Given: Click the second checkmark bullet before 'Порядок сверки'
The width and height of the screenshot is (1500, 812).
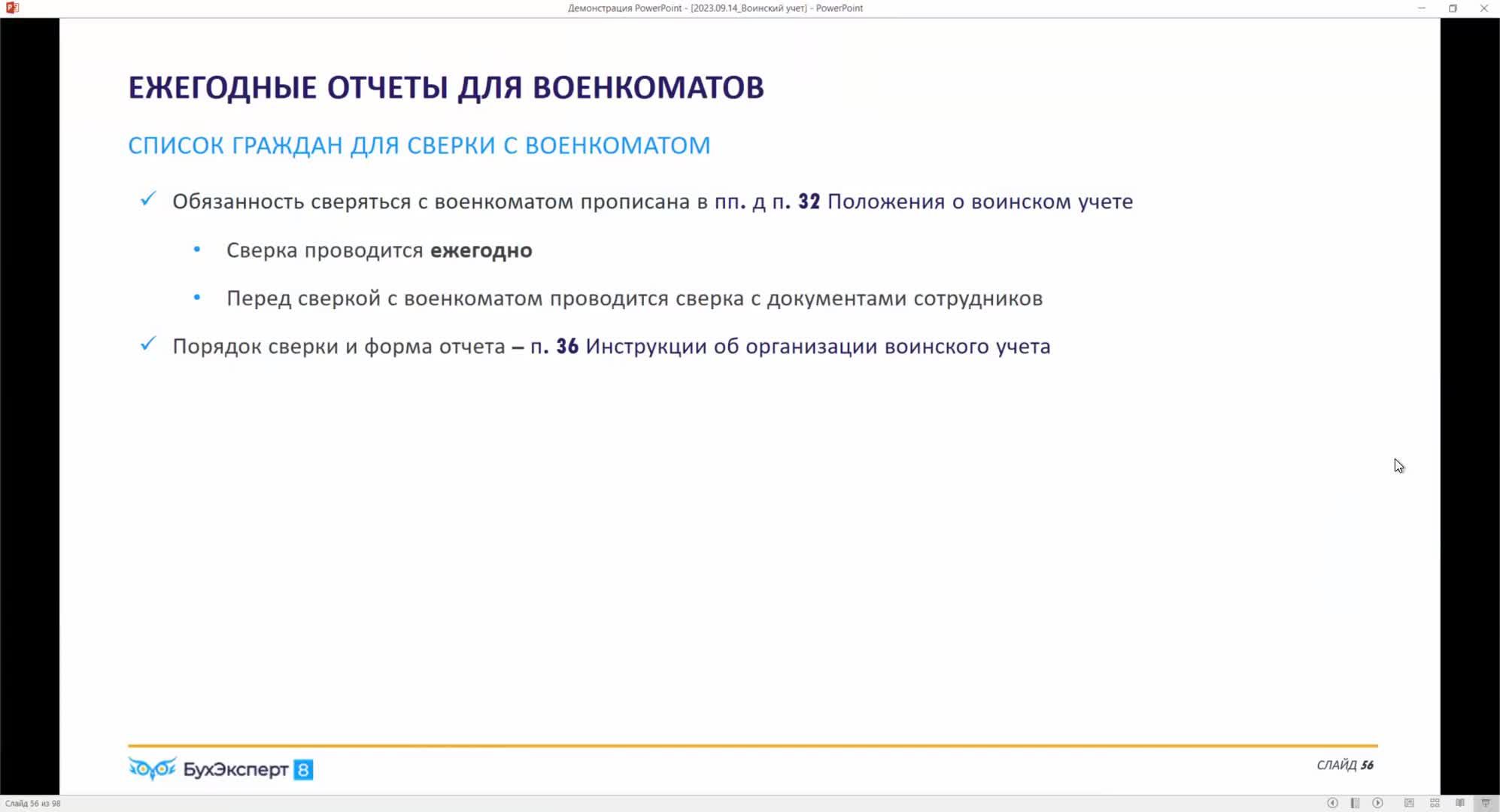Looking at the screenshot, I should click(148, 344).
